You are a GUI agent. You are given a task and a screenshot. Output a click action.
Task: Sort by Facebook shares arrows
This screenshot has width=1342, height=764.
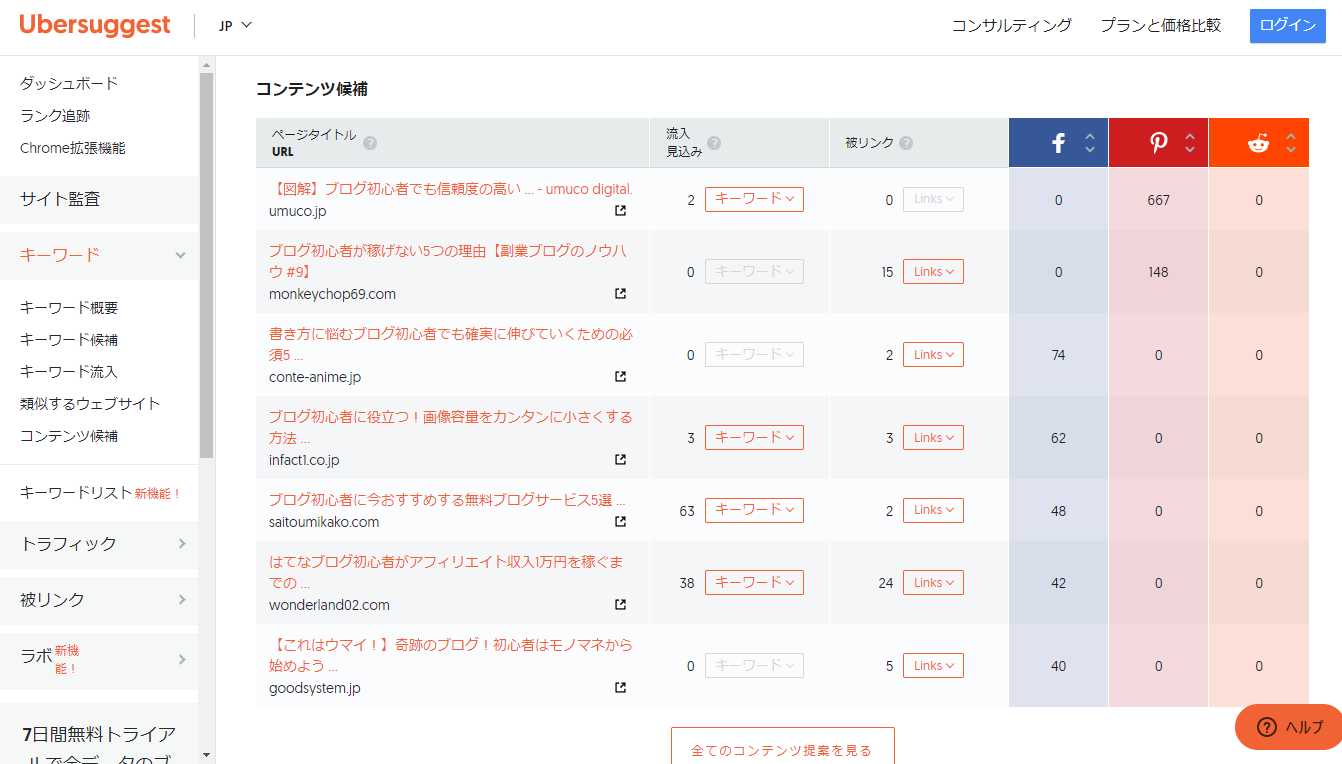click(1090, 143)
